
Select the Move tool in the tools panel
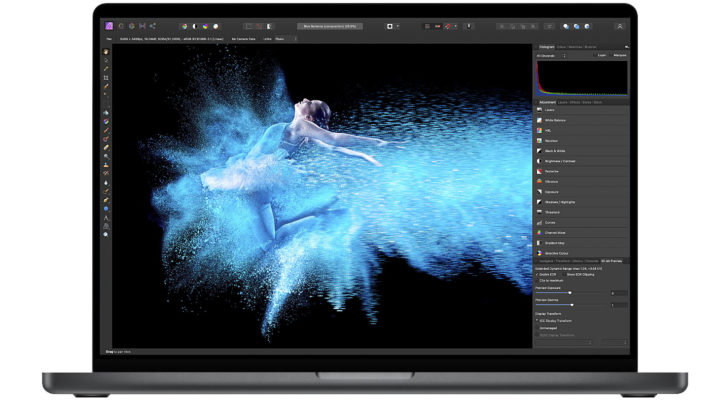point(106,60)
